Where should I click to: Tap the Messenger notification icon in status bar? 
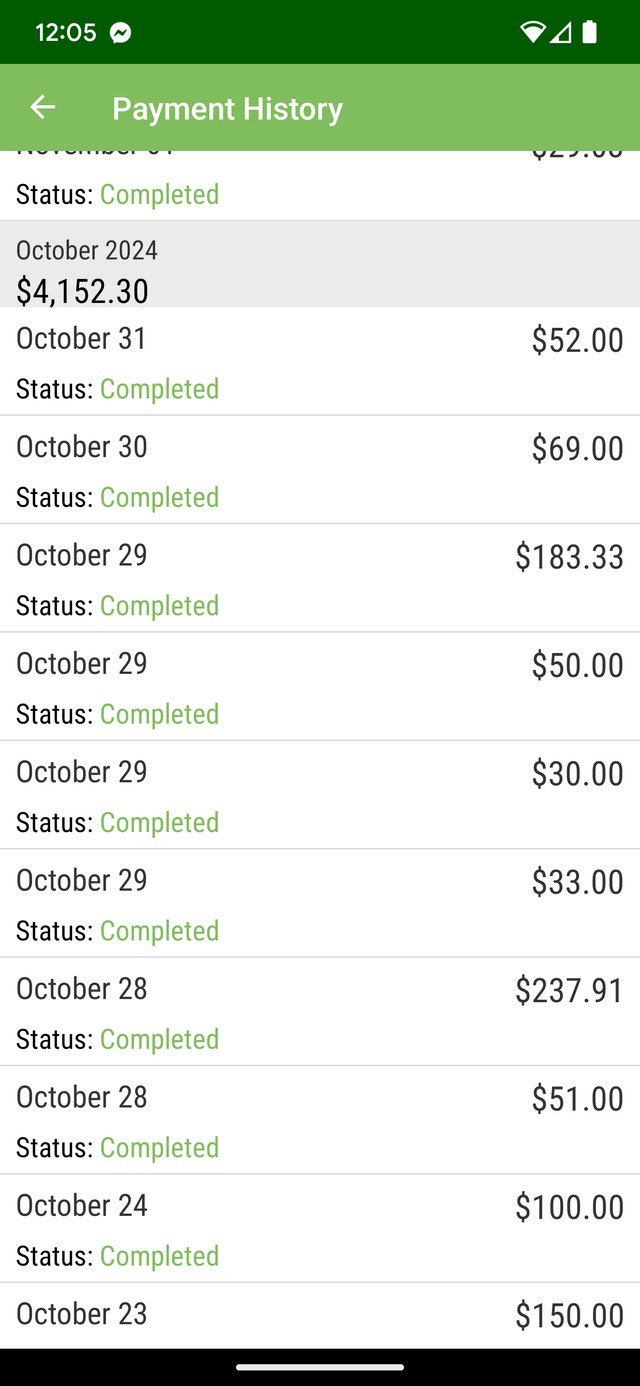(121, 33)
